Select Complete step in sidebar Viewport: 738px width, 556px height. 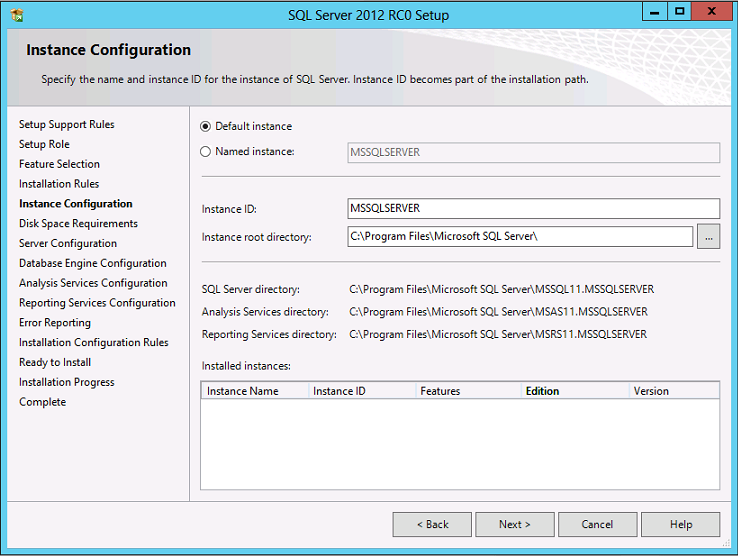click(x=42, y=402)
